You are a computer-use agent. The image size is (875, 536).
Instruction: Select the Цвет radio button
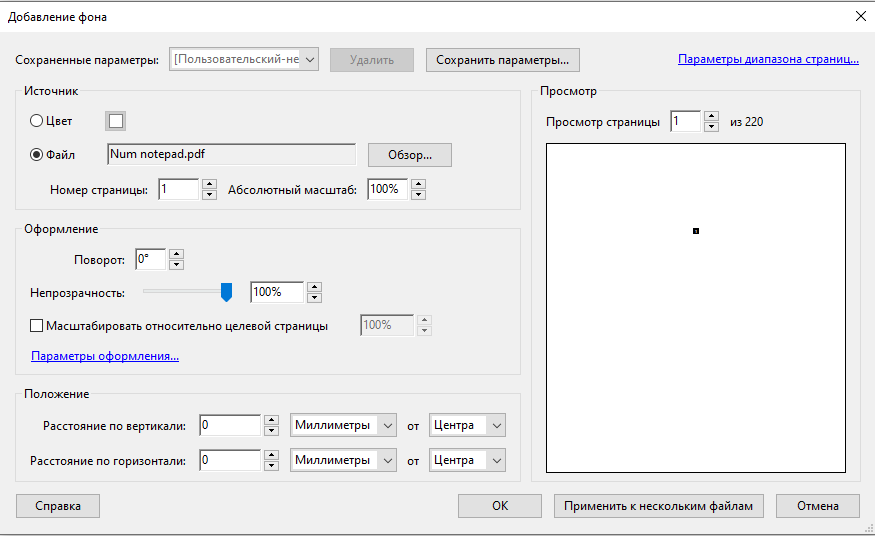tap(36, 120)
